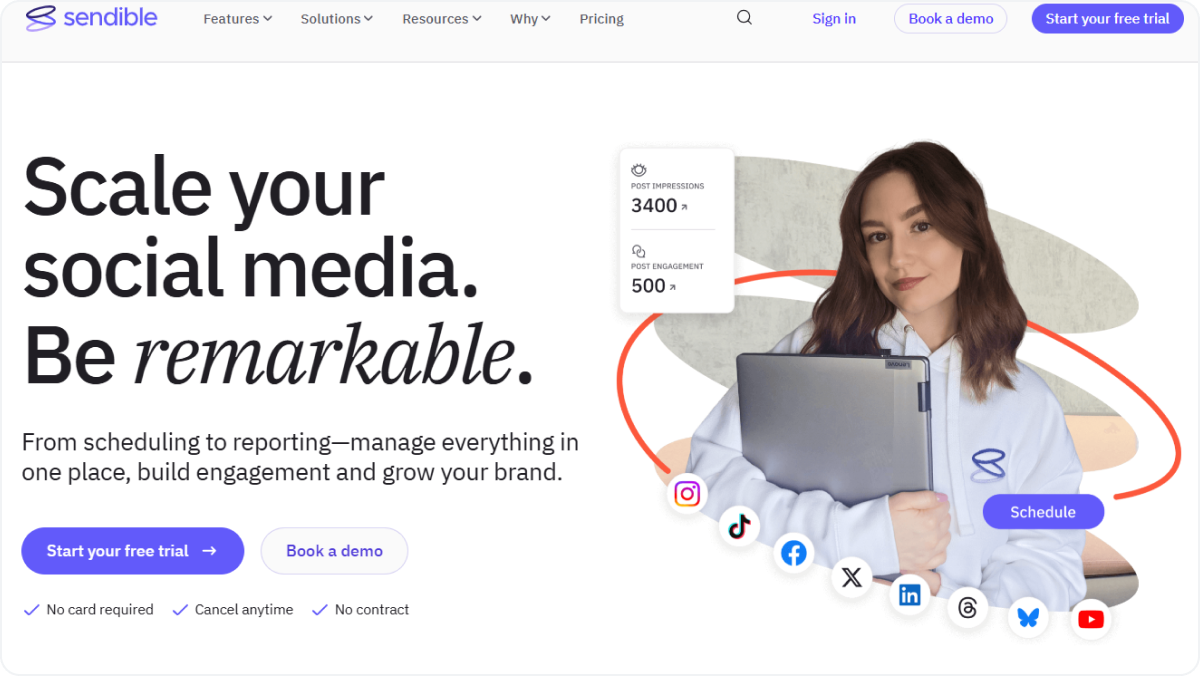
Task: Click Book a demo in the header
Action: click(x=950, y=18)
